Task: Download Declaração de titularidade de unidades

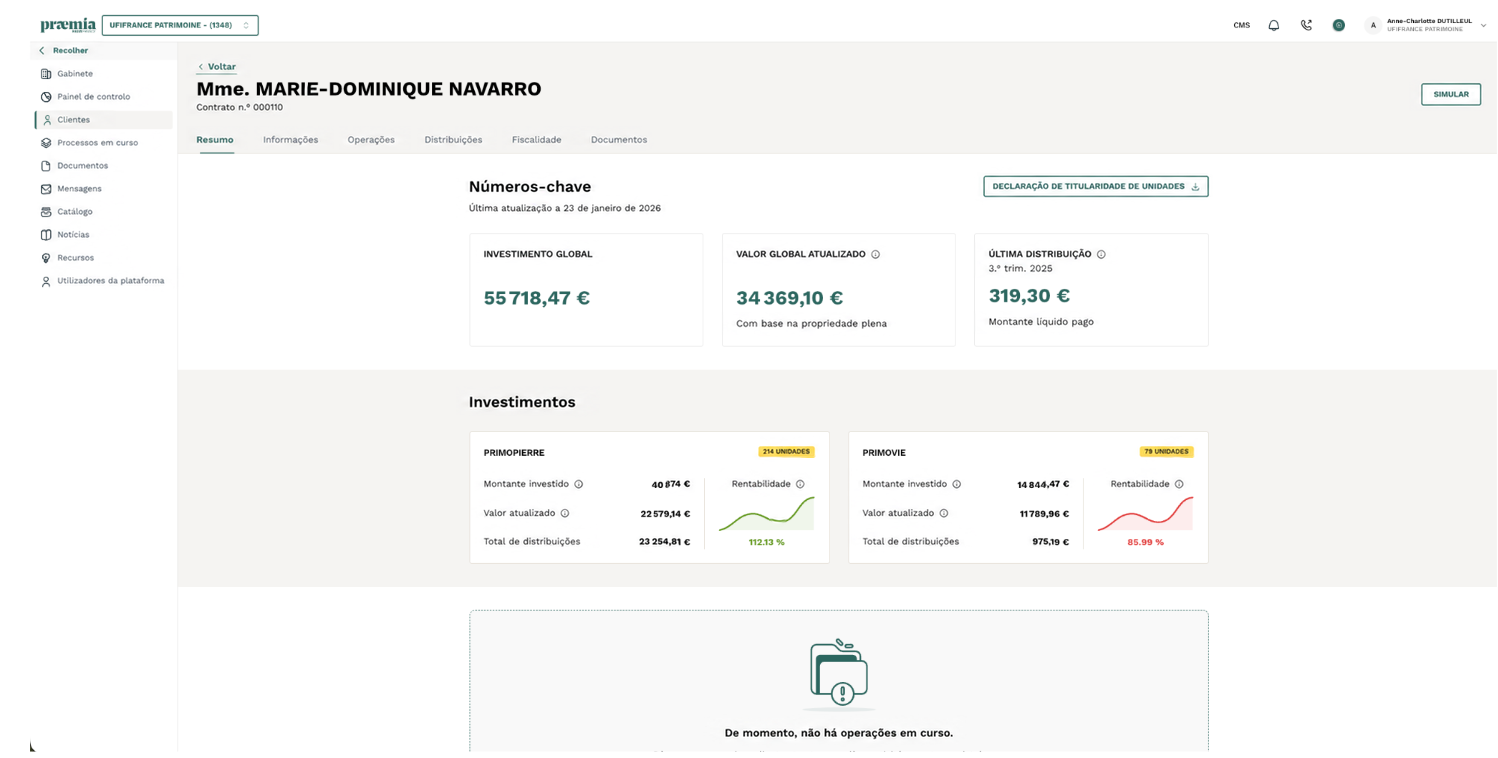Action: coord(1095,186)
